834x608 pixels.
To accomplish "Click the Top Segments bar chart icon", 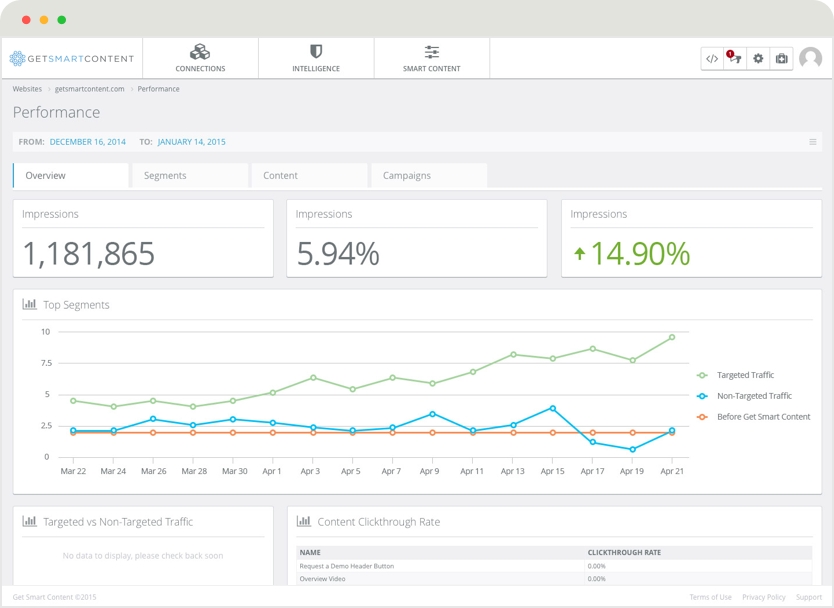I will click(x=30, y=304).
